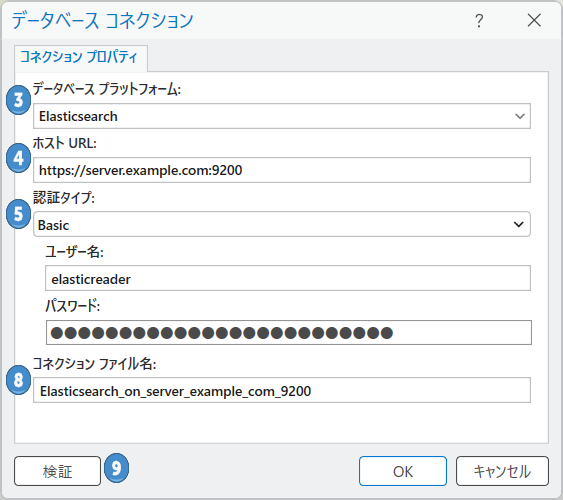The width and height of the screenshot is (563, 500).
Task: Open the データベース プラットフォーム dropdown showing Elasticsearch
Action: pyautogui.click(x=282, y=116)
